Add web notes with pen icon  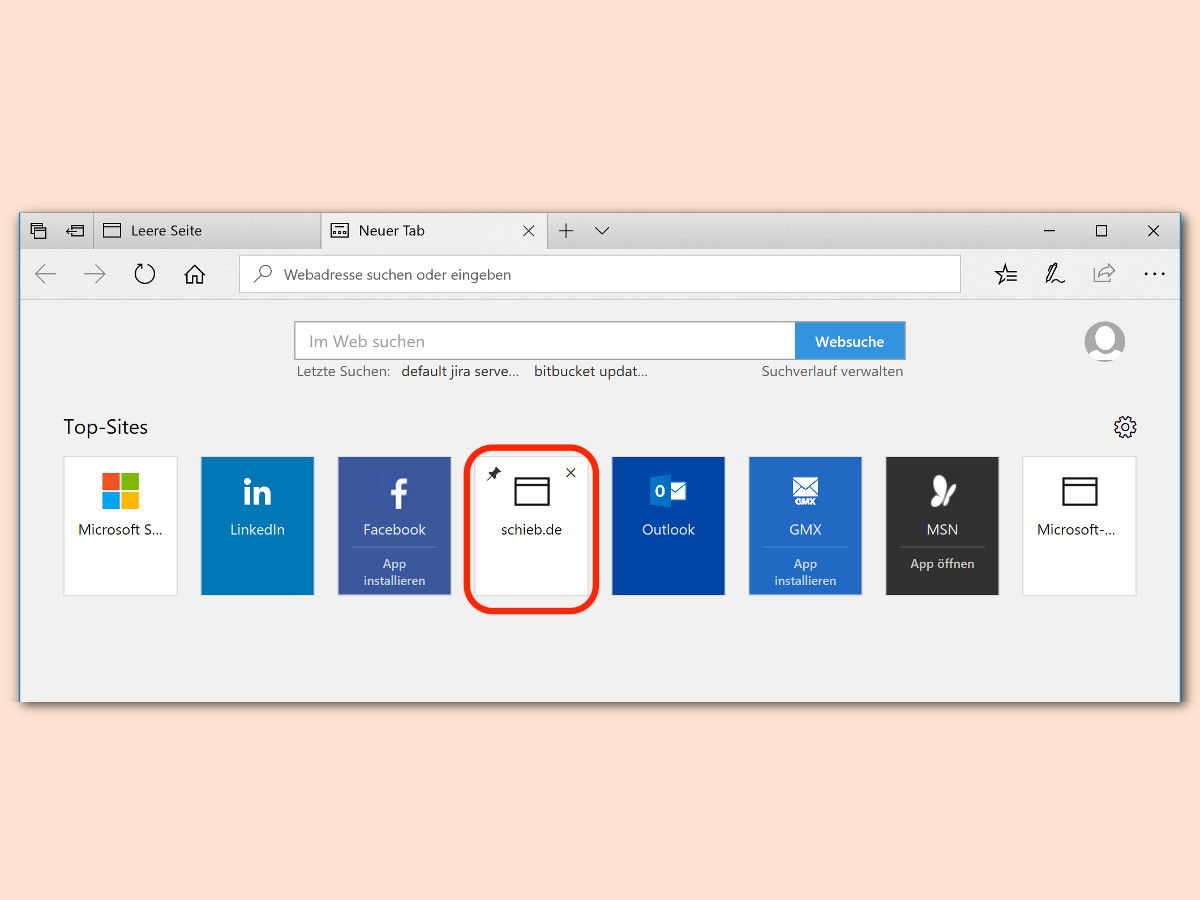coord(1055,274)
